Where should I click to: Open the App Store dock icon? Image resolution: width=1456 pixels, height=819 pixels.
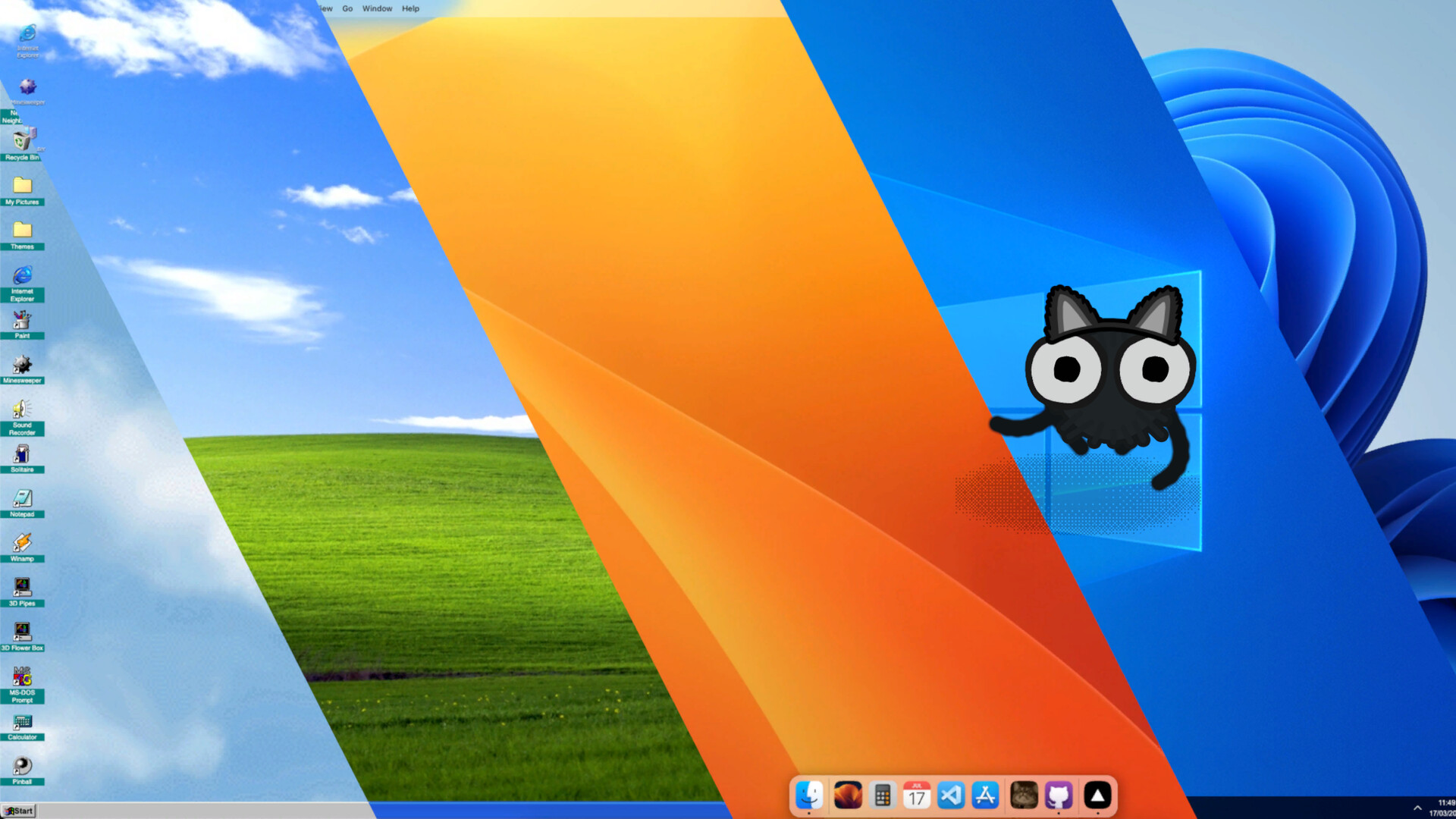[985, 795]
